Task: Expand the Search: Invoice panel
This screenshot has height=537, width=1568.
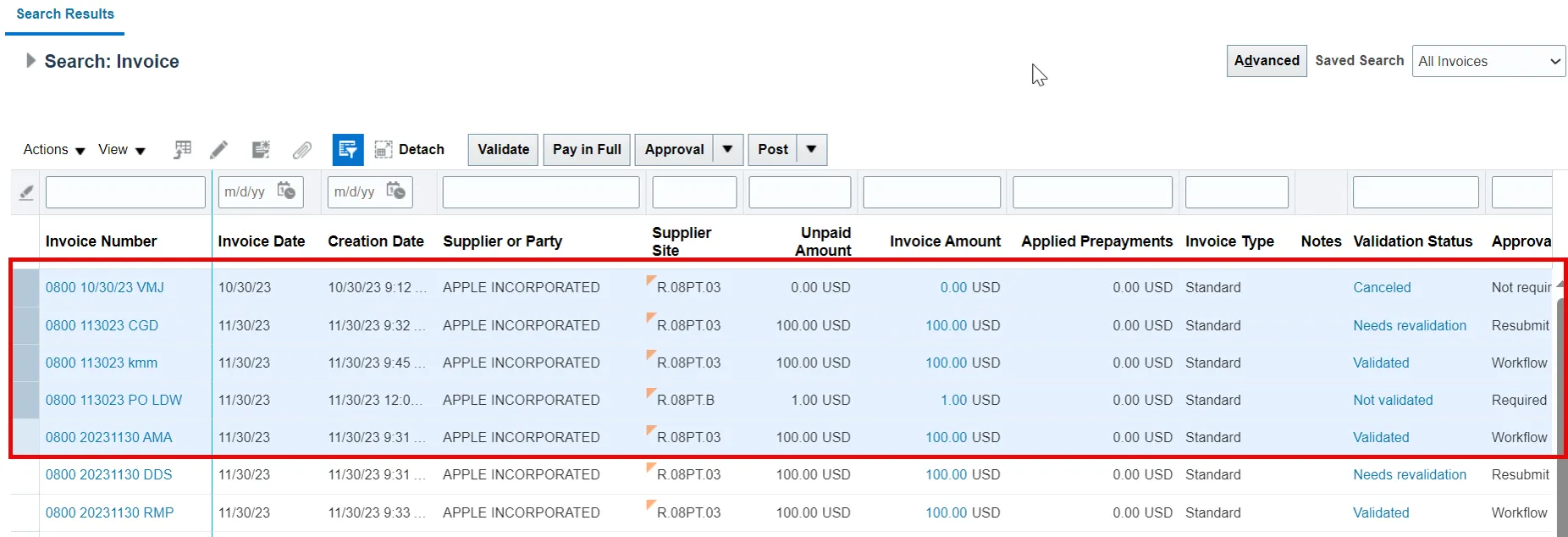Action: [30, 61]
